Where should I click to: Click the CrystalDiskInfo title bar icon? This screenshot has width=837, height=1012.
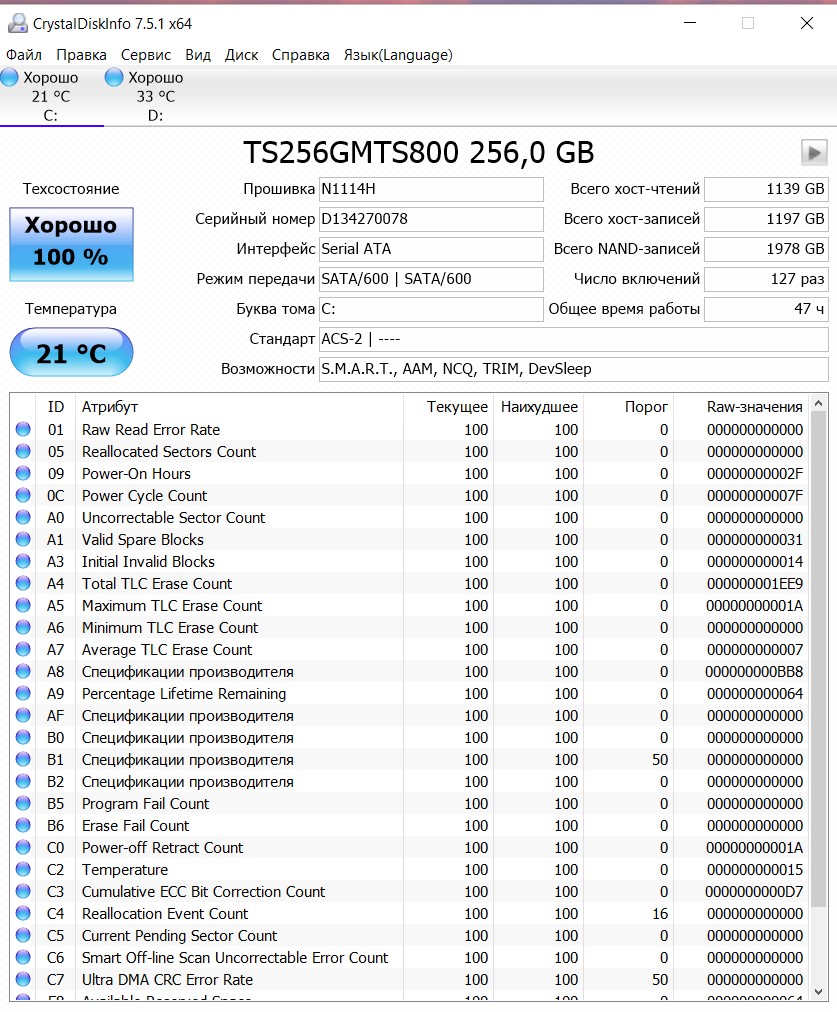(17, 24)
